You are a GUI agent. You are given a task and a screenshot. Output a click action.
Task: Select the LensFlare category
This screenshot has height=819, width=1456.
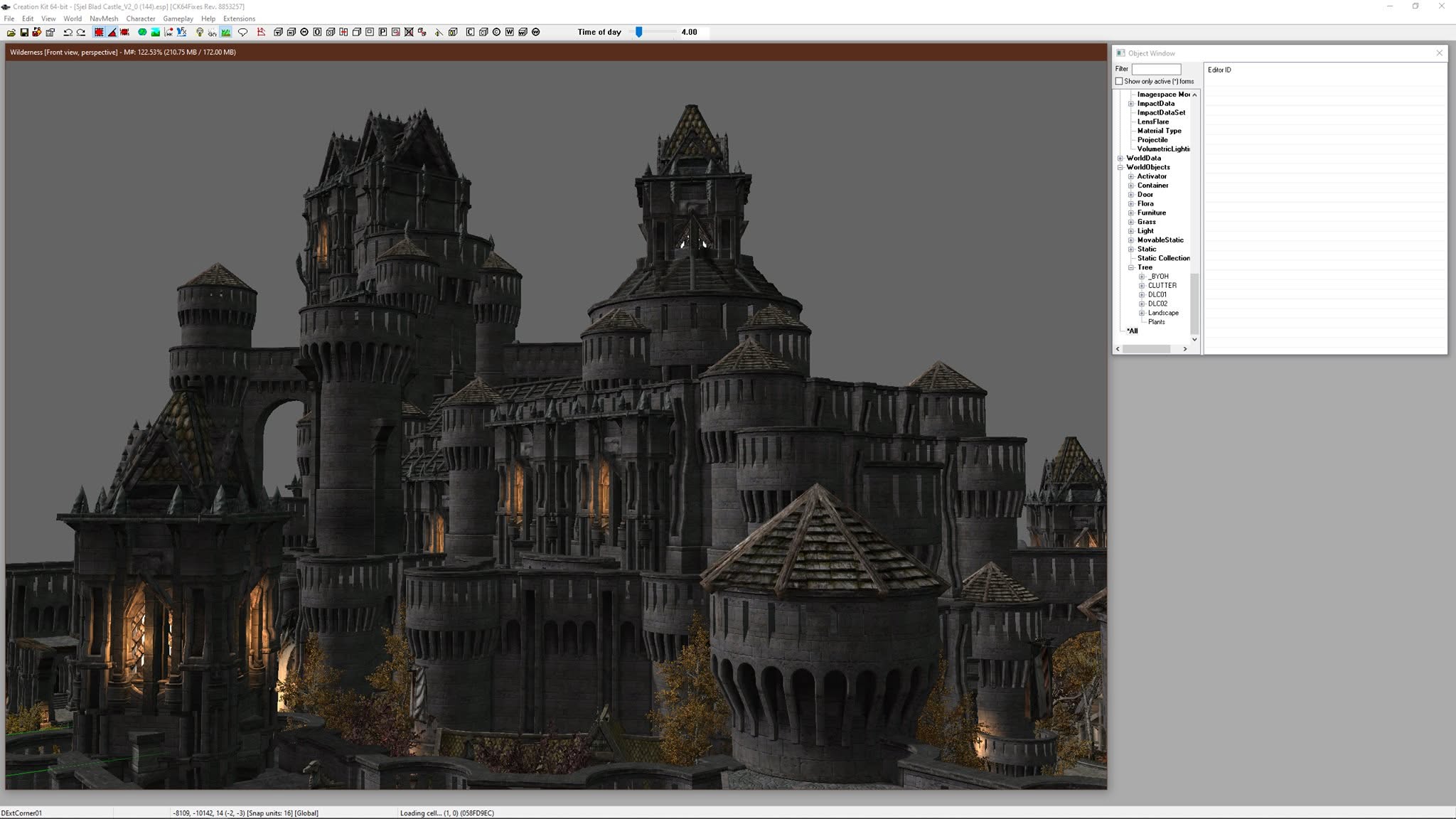click(1153, 122)
